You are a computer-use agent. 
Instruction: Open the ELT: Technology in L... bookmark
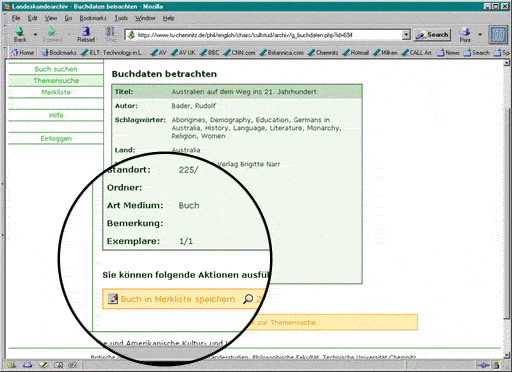[112, 53]
